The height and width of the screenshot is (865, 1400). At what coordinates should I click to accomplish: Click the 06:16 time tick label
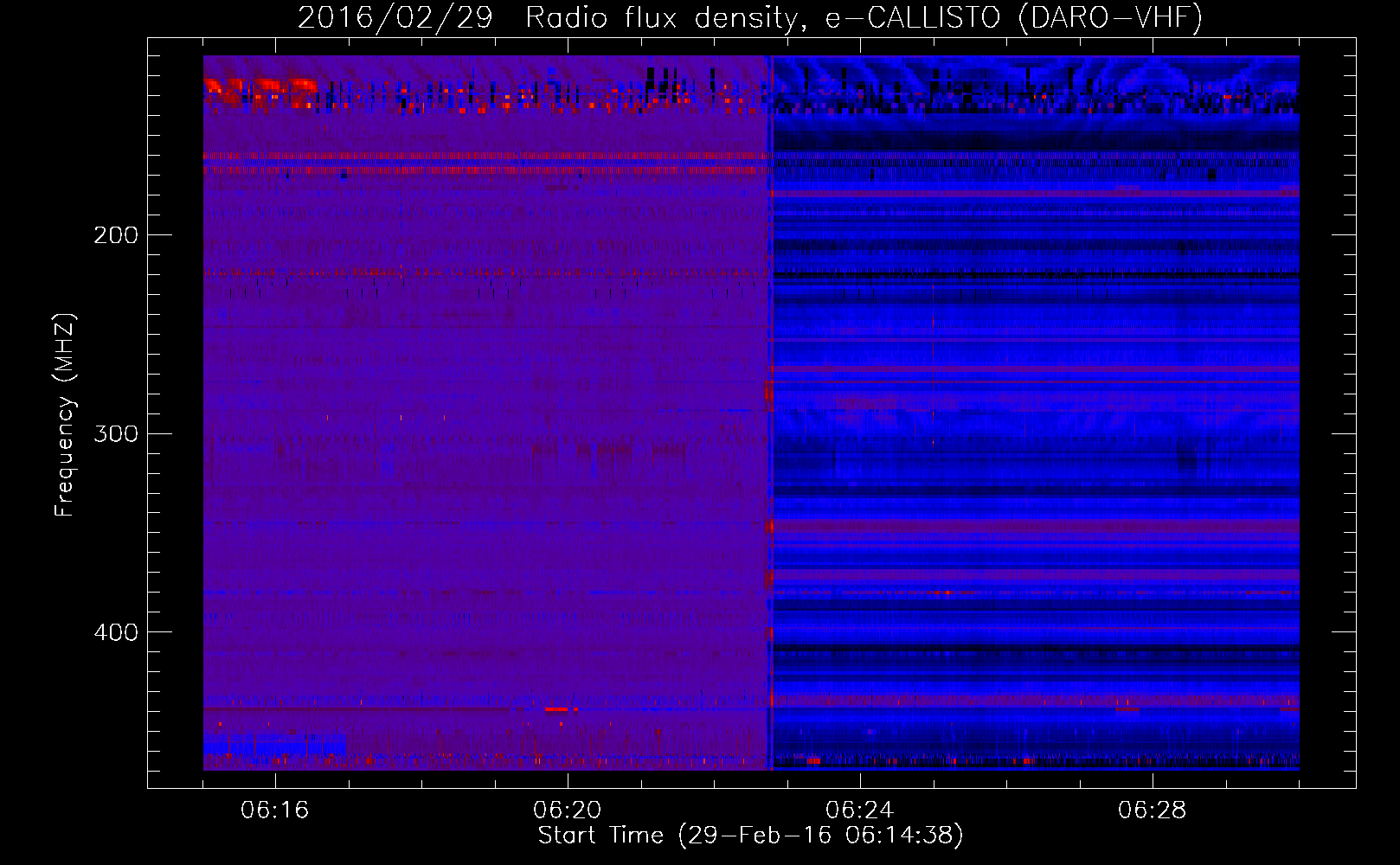tap(275, 811)
